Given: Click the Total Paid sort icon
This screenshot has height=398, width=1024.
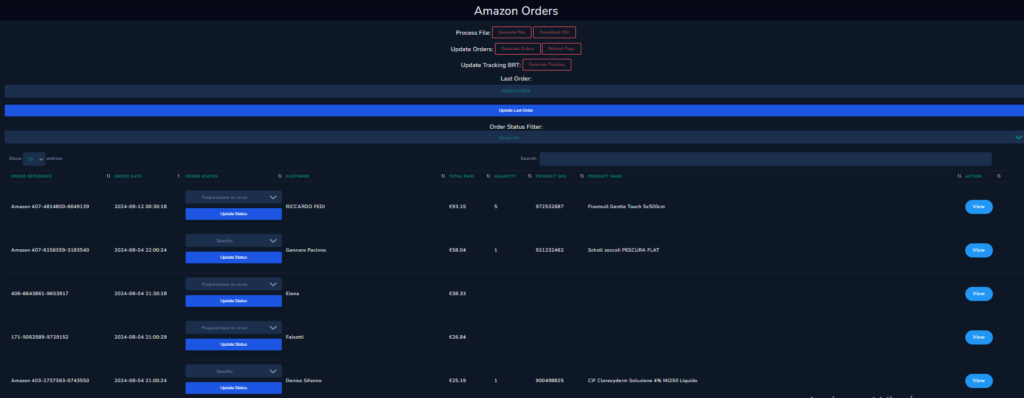Looking at the screenshot, I should click(488, 176).
